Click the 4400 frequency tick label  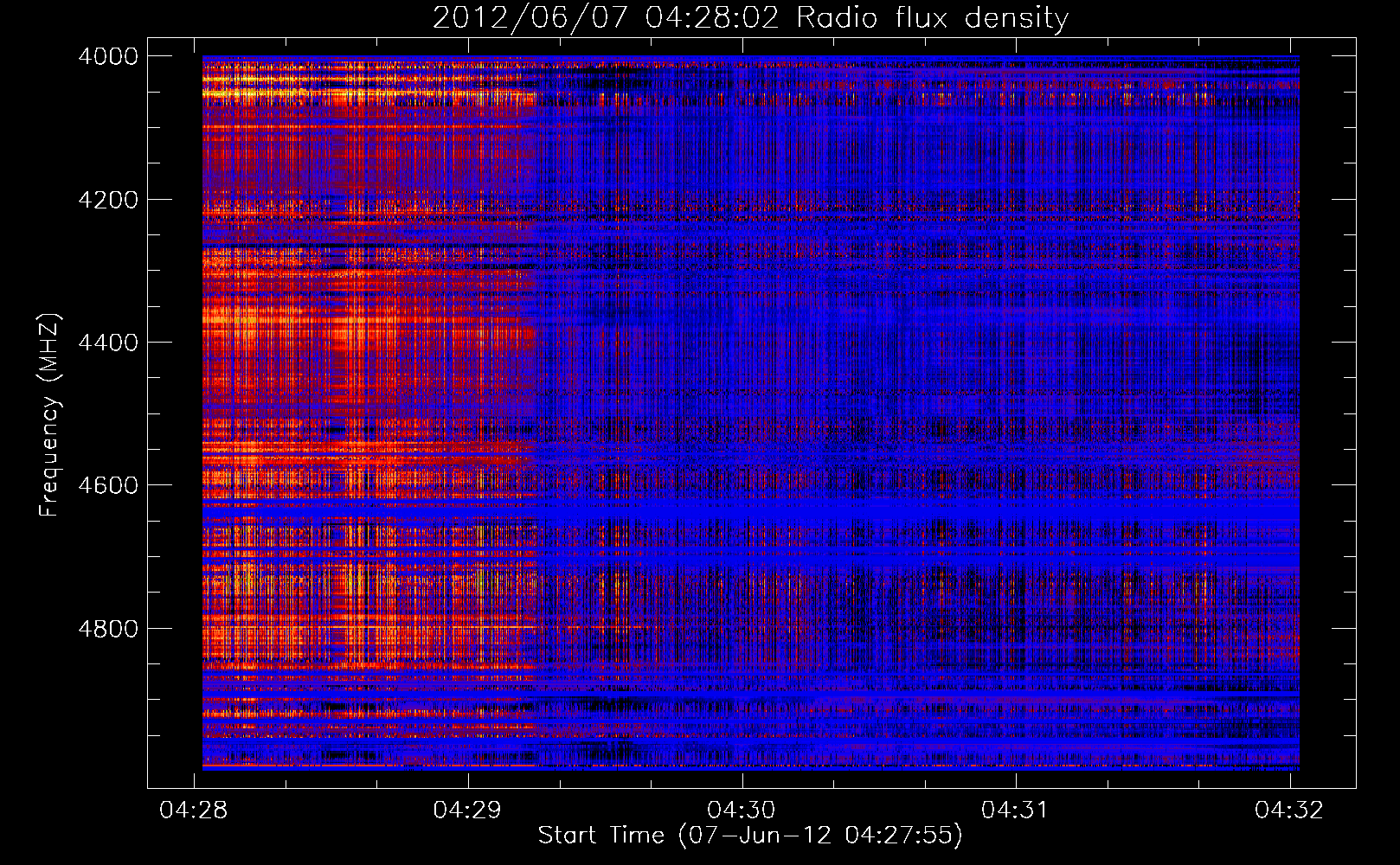[x=108, y=343]
